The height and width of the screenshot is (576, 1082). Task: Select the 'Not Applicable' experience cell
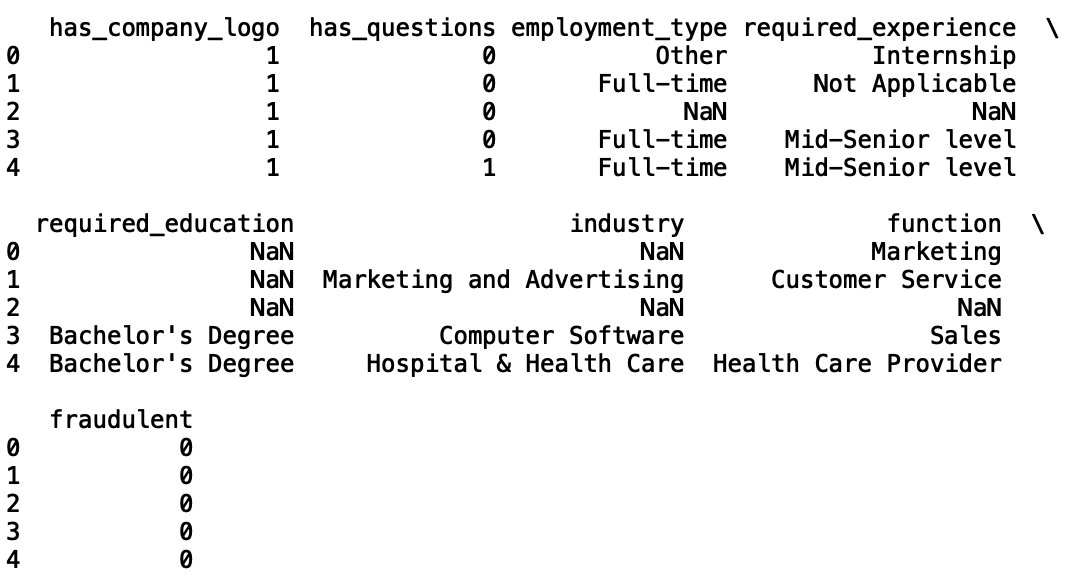click(915, 84)
